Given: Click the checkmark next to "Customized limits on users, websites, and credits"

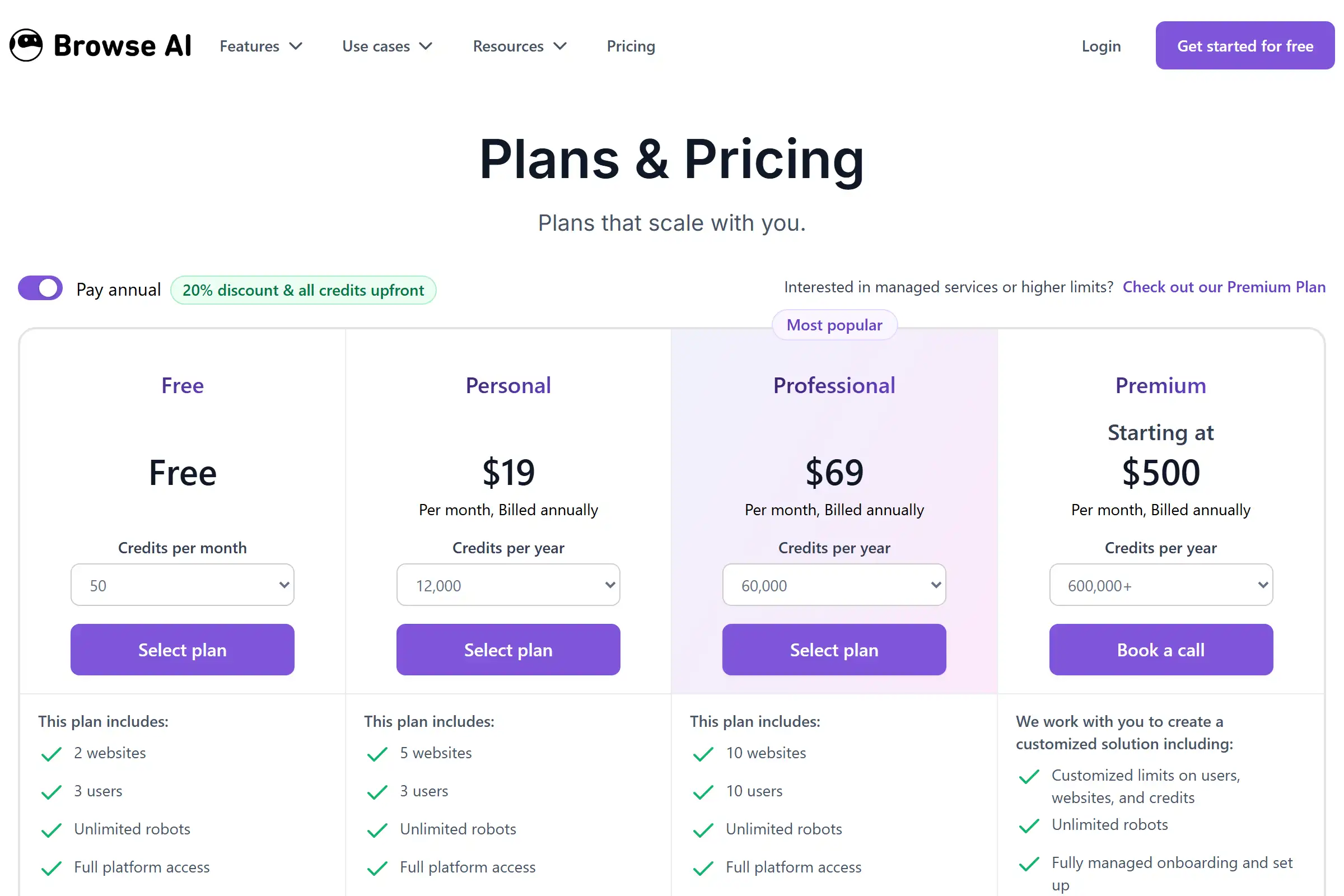Looking at the screenshot, I should pos(1029,777).
